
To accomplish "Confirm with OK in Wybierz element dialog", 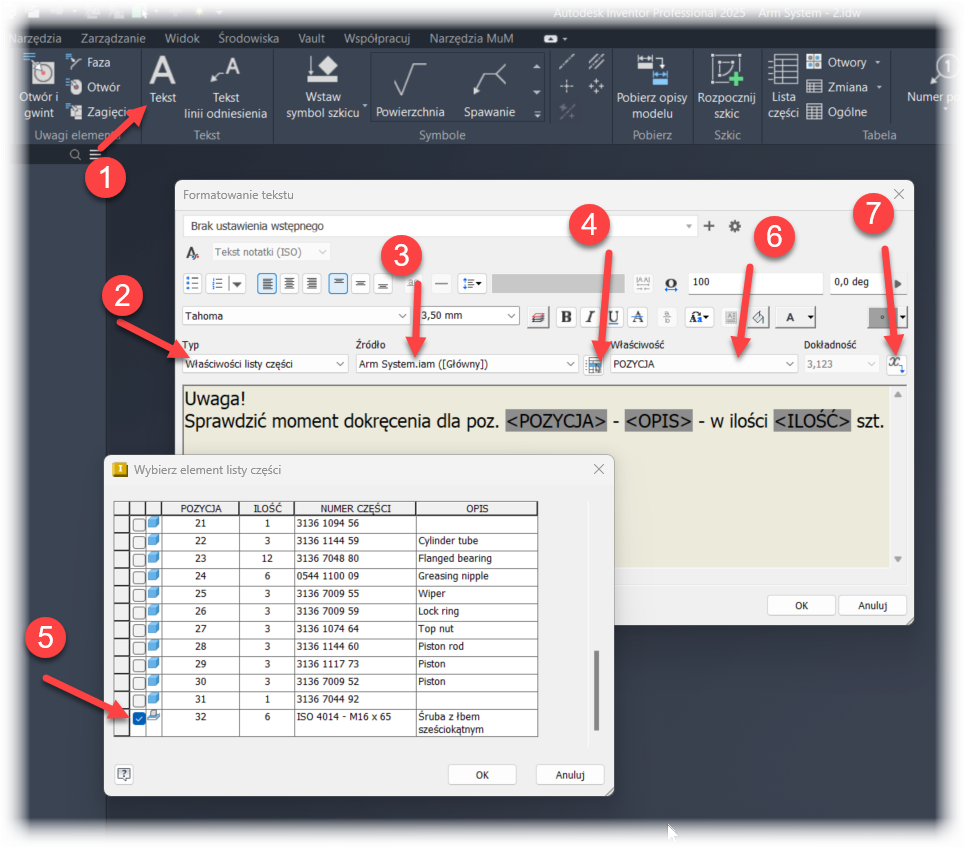I will click(481, 775).
